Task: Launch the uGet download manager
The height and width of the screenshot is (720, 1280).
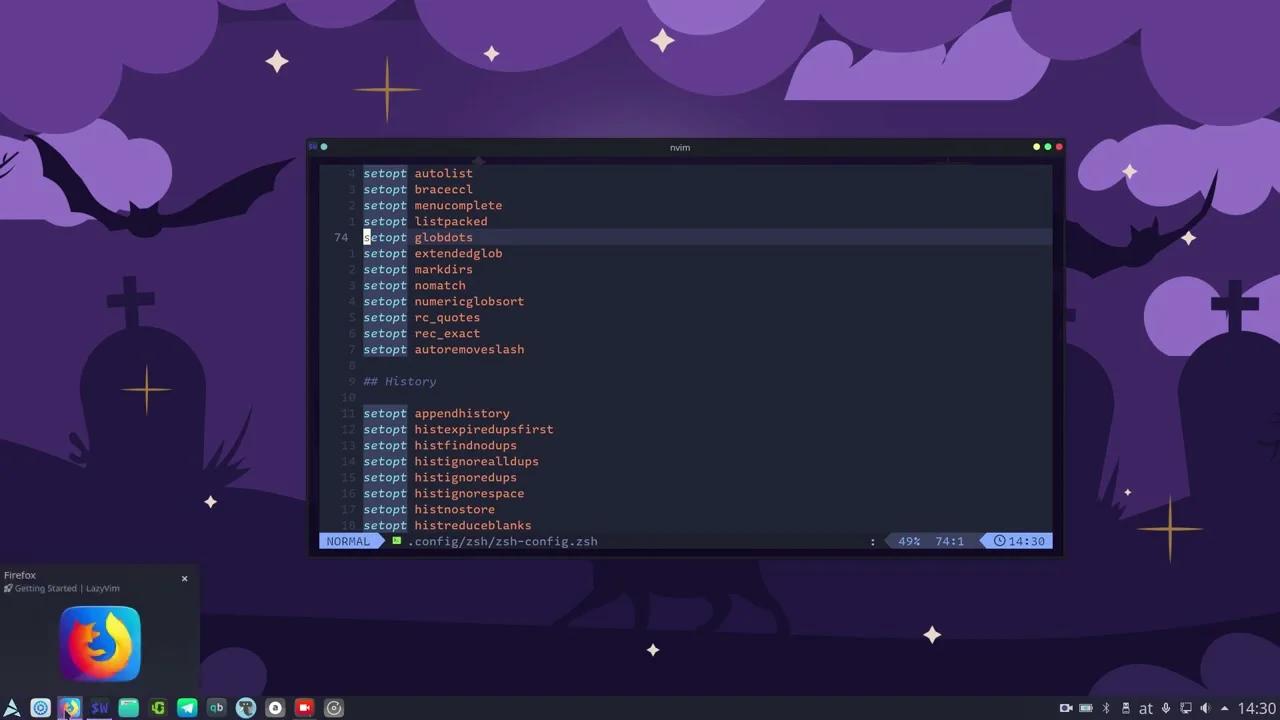Action: point(158,708)
